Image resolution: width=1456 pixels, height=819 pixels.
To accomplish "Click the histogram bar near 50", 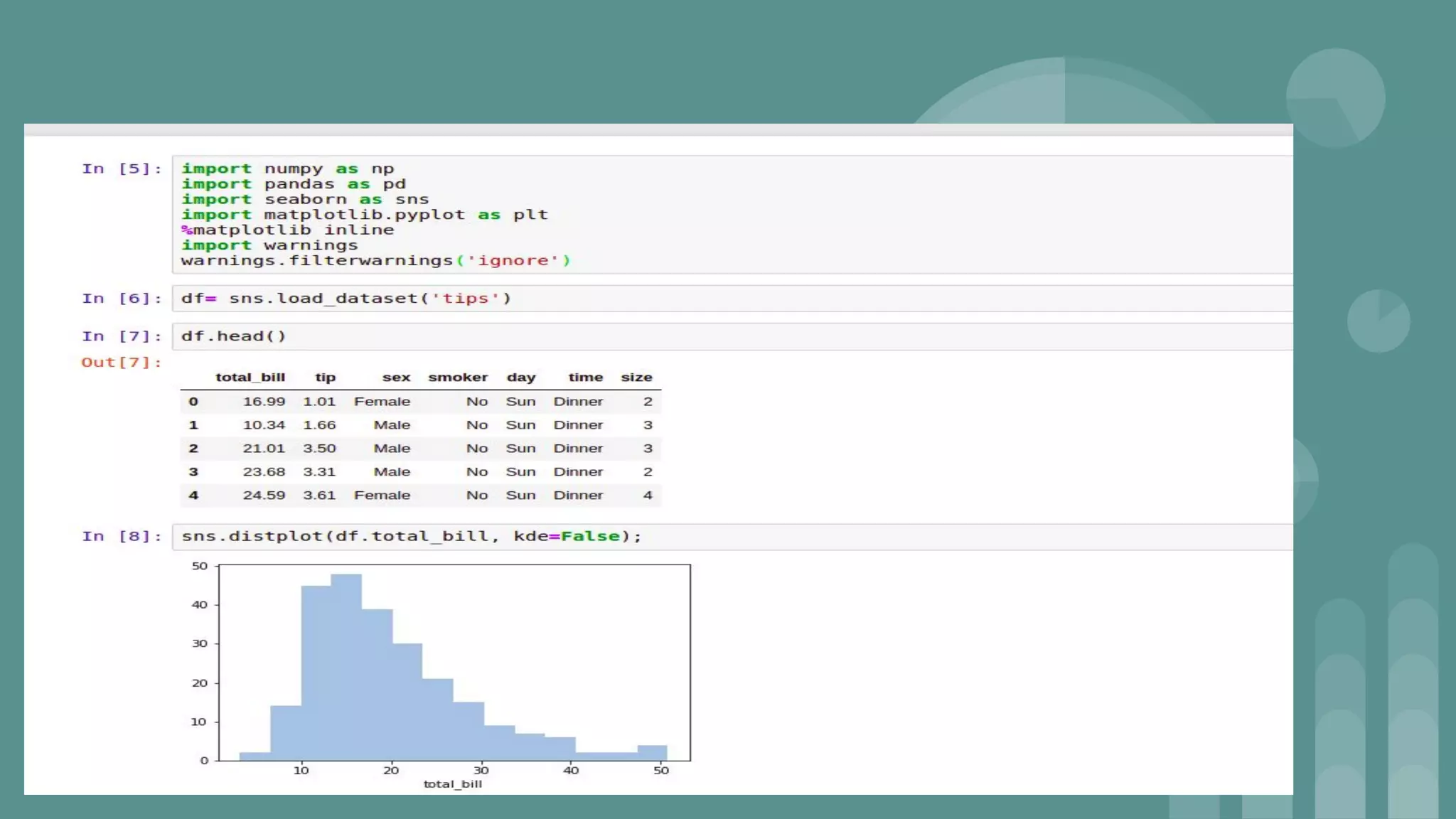I will (x=652, y=753).
